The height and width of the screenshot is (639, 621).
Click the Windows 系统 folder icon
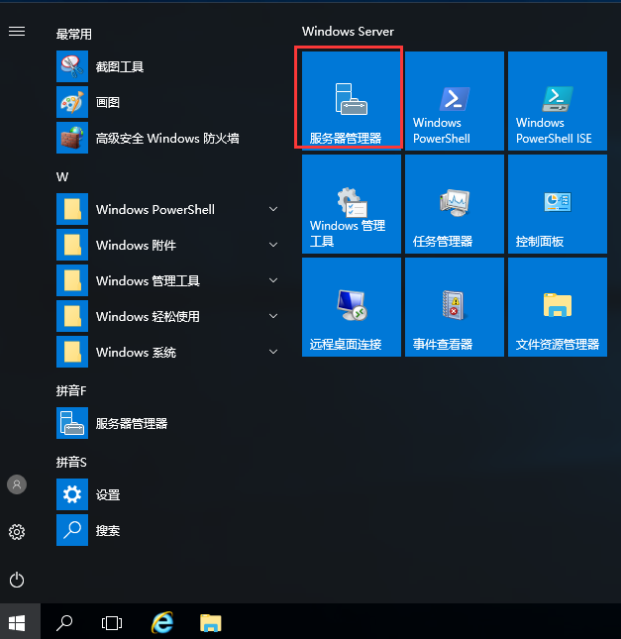coord(72,352)
